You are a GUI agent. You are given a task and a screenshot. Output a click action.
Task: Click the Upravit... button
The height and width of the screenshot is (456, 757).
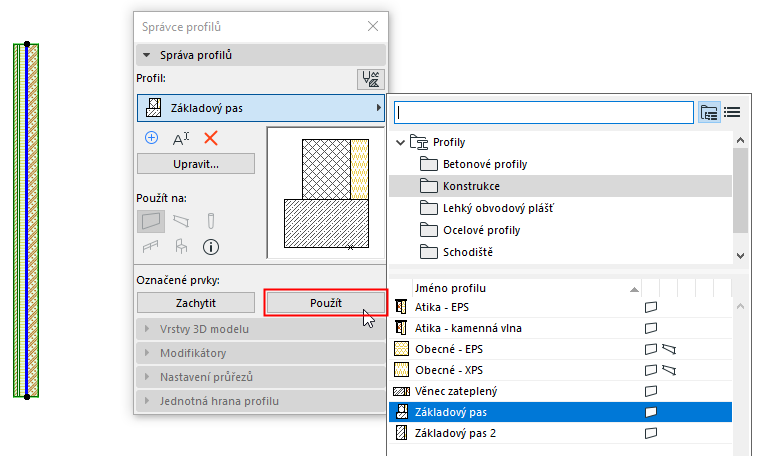(x=196, y=163)
